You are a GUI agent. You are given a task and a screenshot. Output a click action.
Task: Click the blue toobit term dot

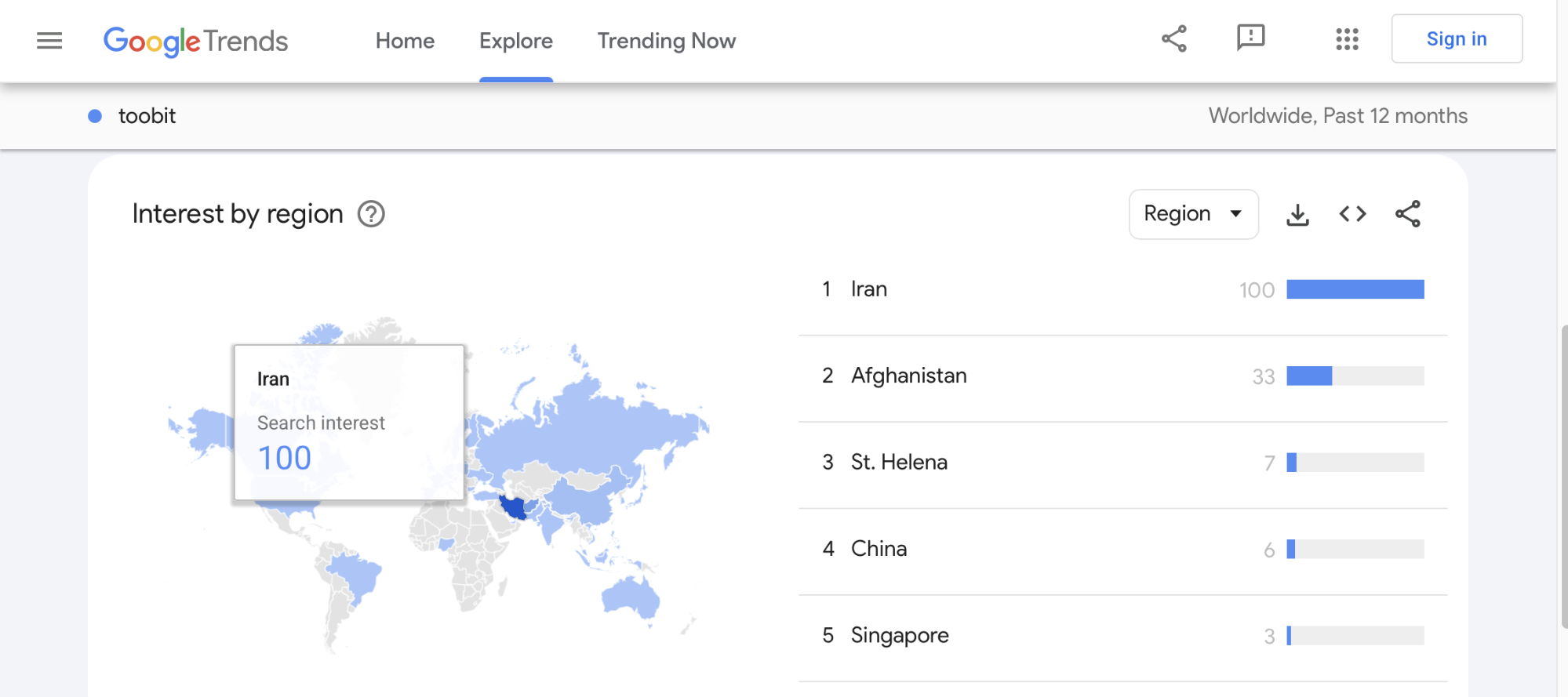pos(95,116)
